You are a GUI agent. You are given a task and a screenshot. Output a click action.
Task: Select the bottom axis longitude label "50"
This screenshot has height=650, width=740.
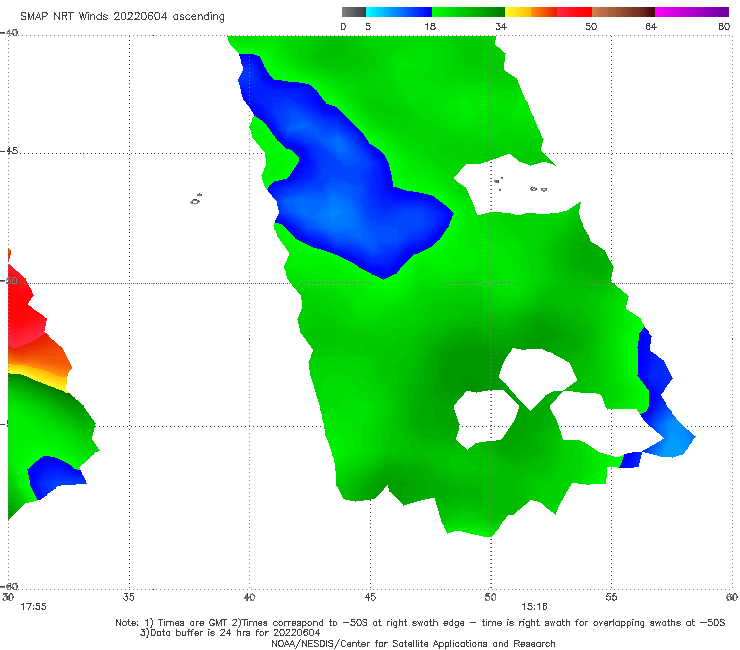490,597
